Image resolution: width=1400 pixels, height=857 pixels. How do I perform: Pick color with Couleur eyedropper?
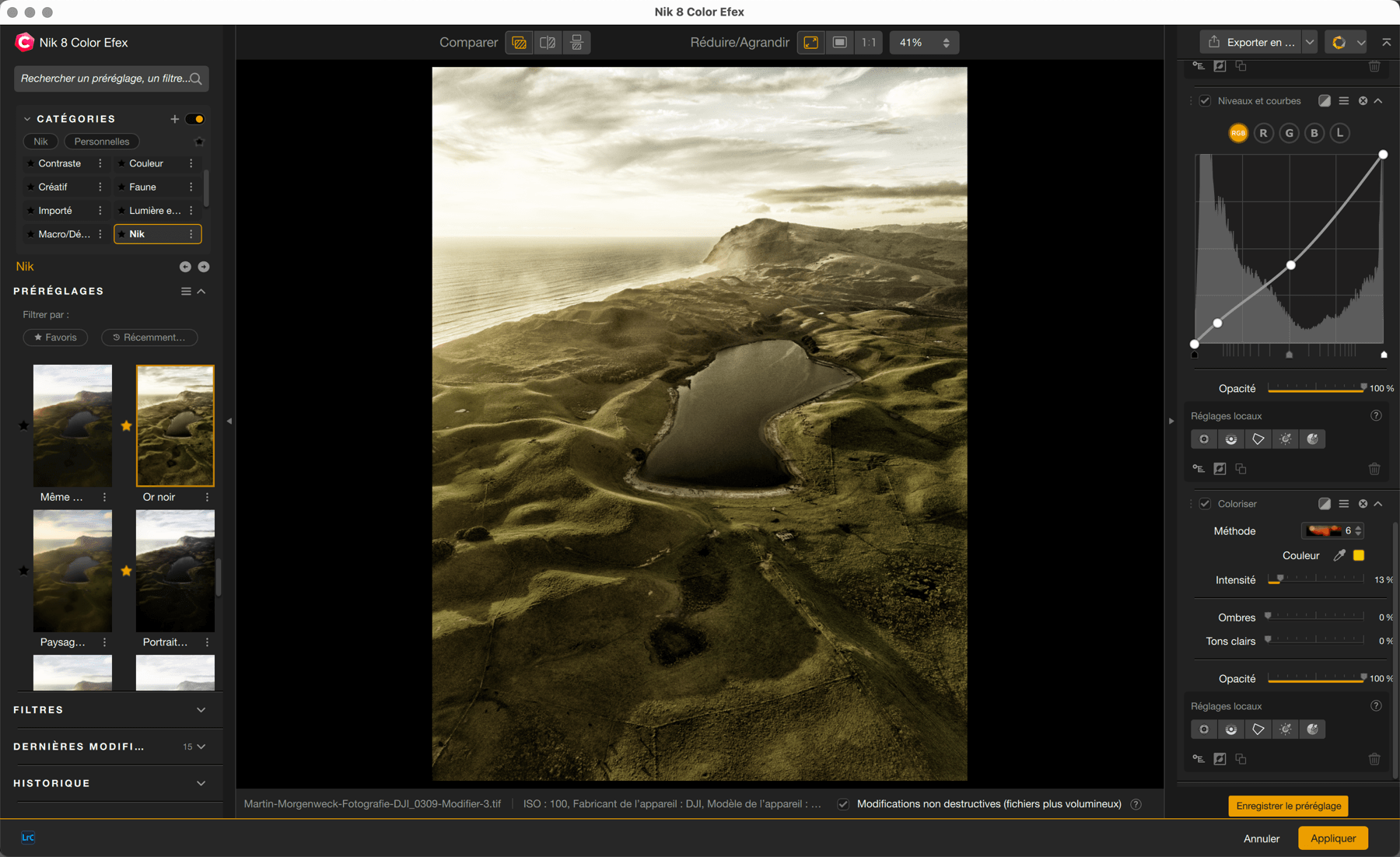click(x=1339, y=555)
